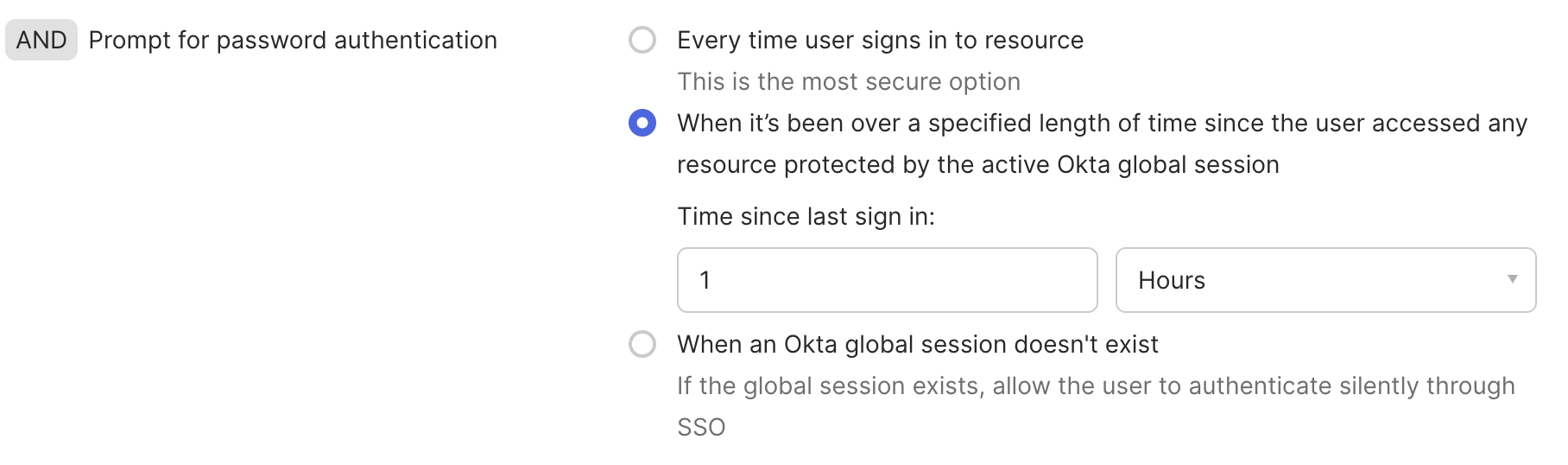Click the AND condition badge
The image size is (1568, 465).
coord(41,40)
